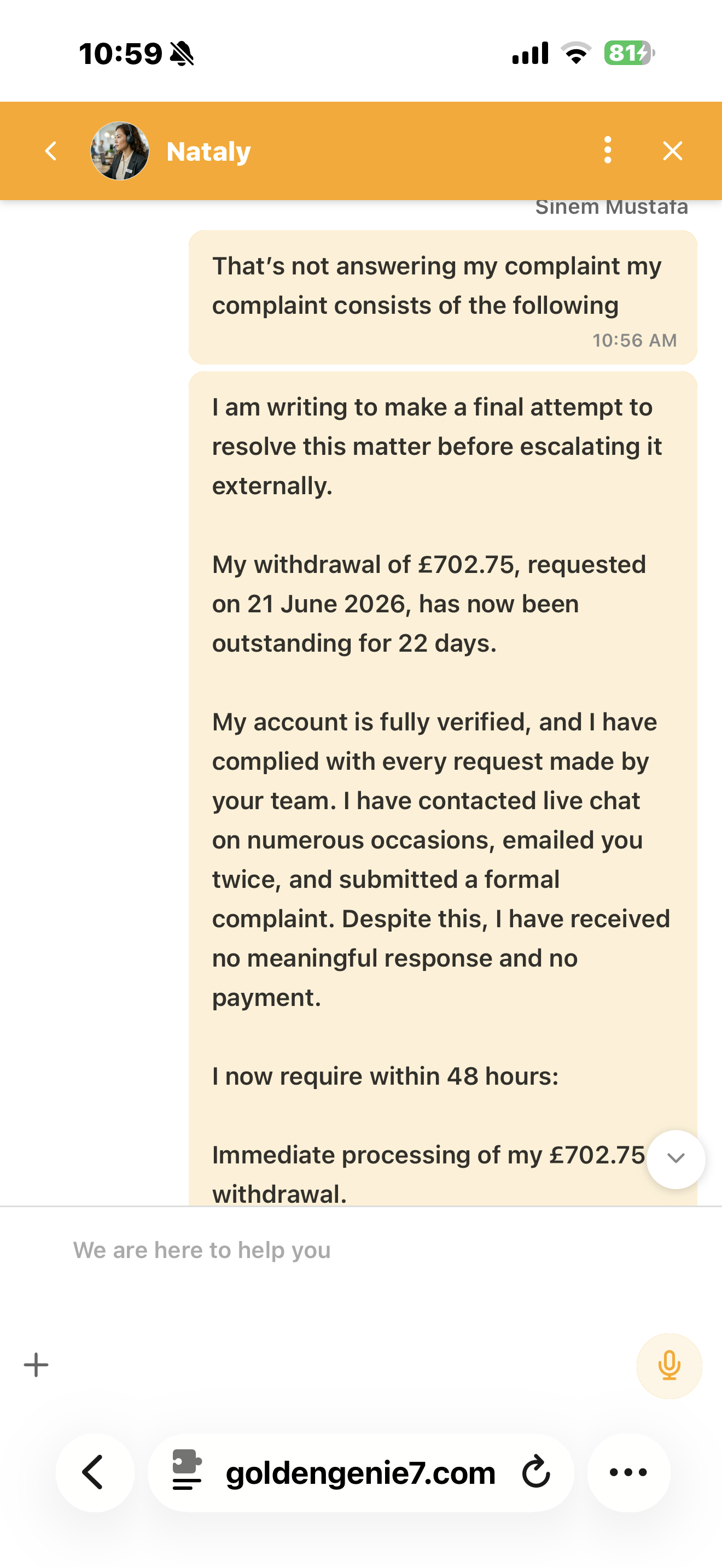Open the three-dot chat options menu
Screen dimensions: 722x1568
(608, 150)
